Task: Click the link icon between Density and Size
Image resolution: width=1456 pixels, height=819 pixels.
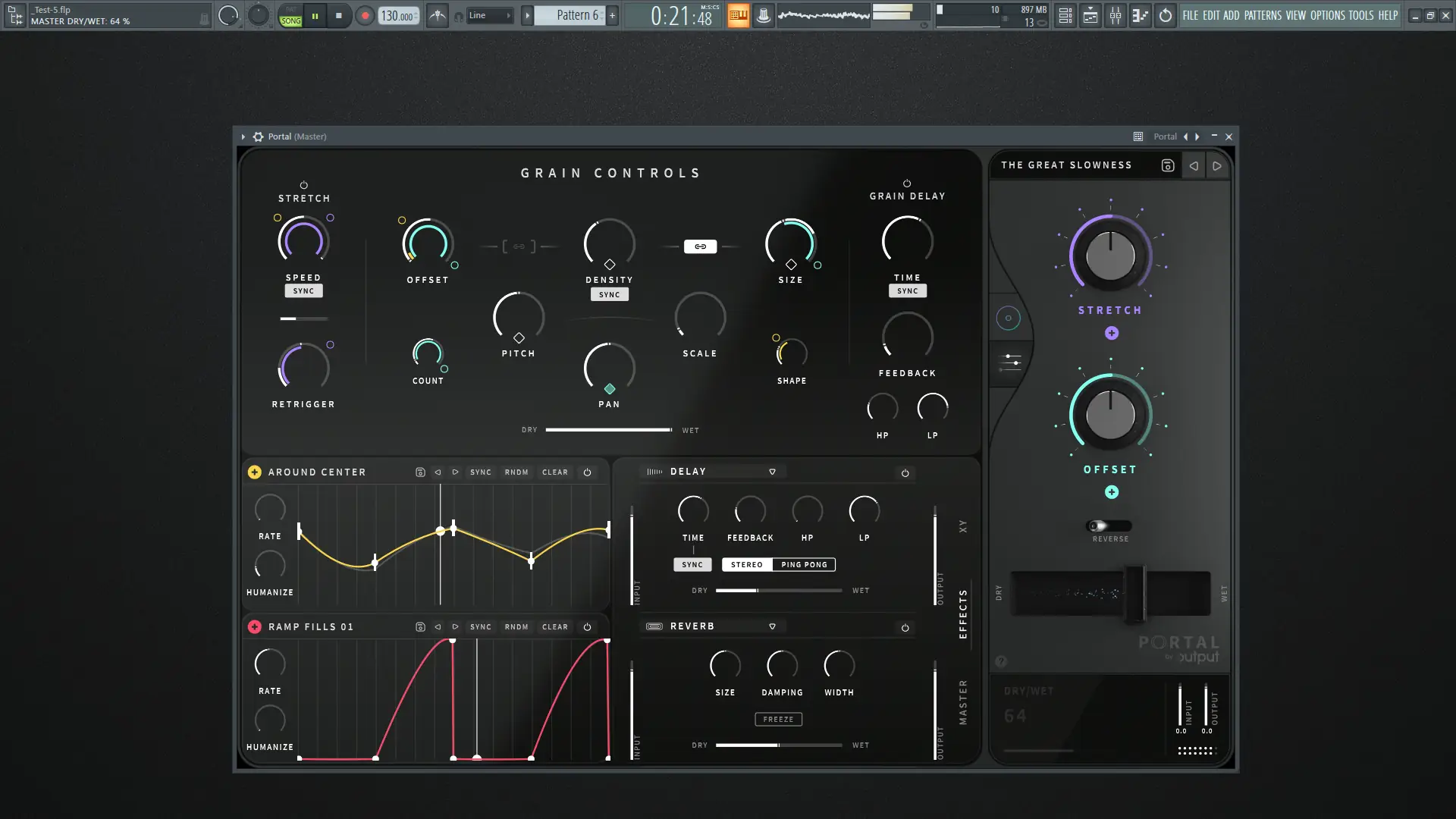Action: (700, 246)
